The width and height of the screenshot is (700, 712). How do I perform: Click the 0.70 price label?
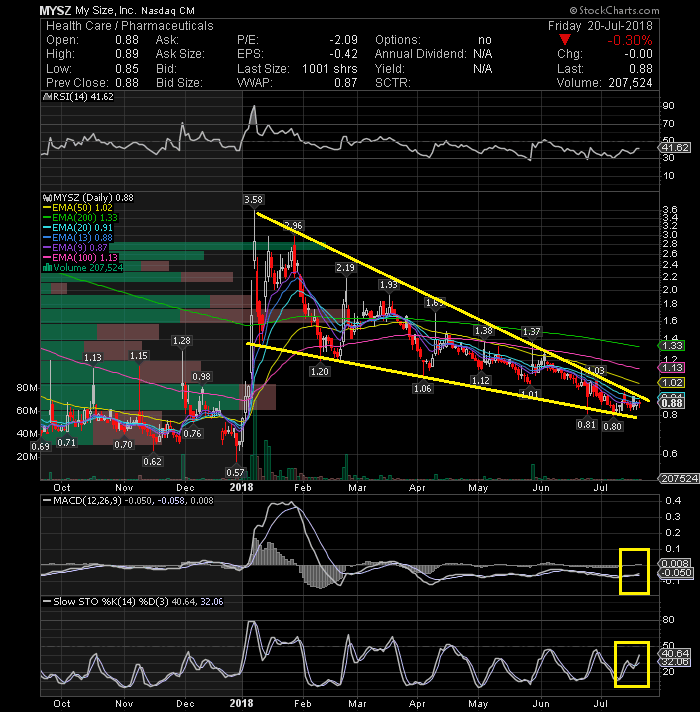(123, 445)
